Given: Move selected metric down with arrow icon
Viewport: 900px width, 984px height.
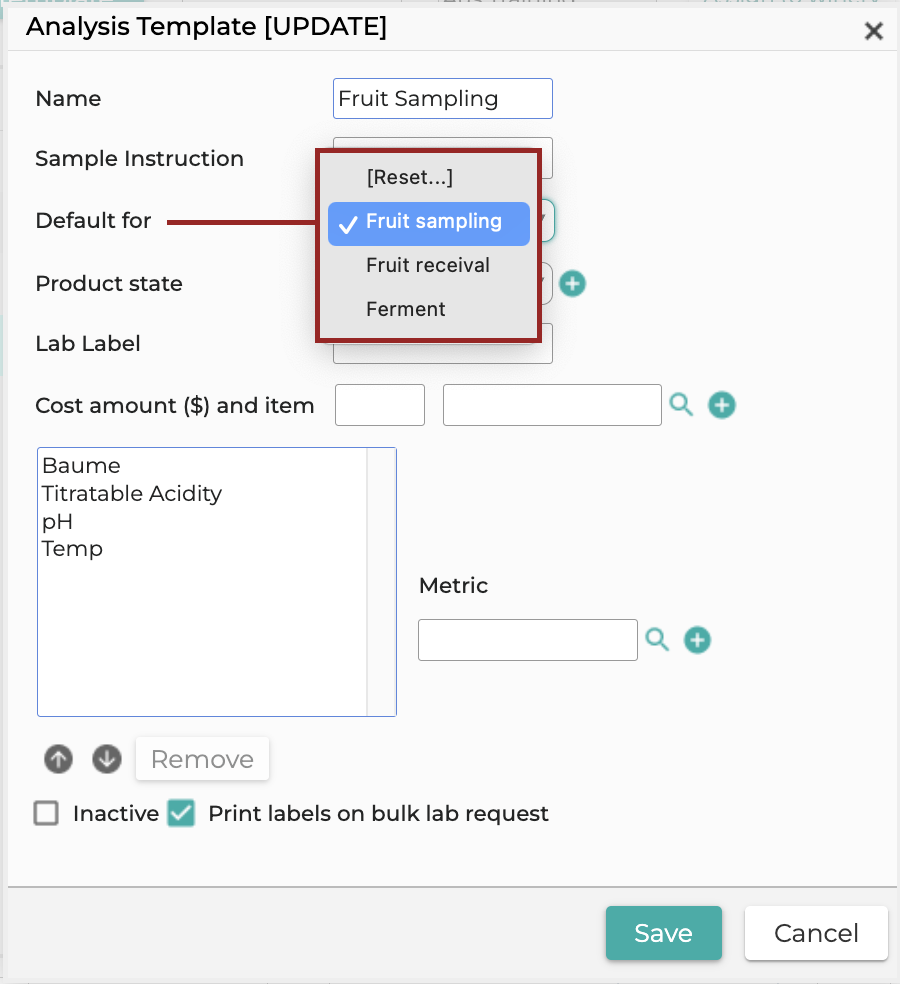Looking at the screenshot, I should pos(107,759).
